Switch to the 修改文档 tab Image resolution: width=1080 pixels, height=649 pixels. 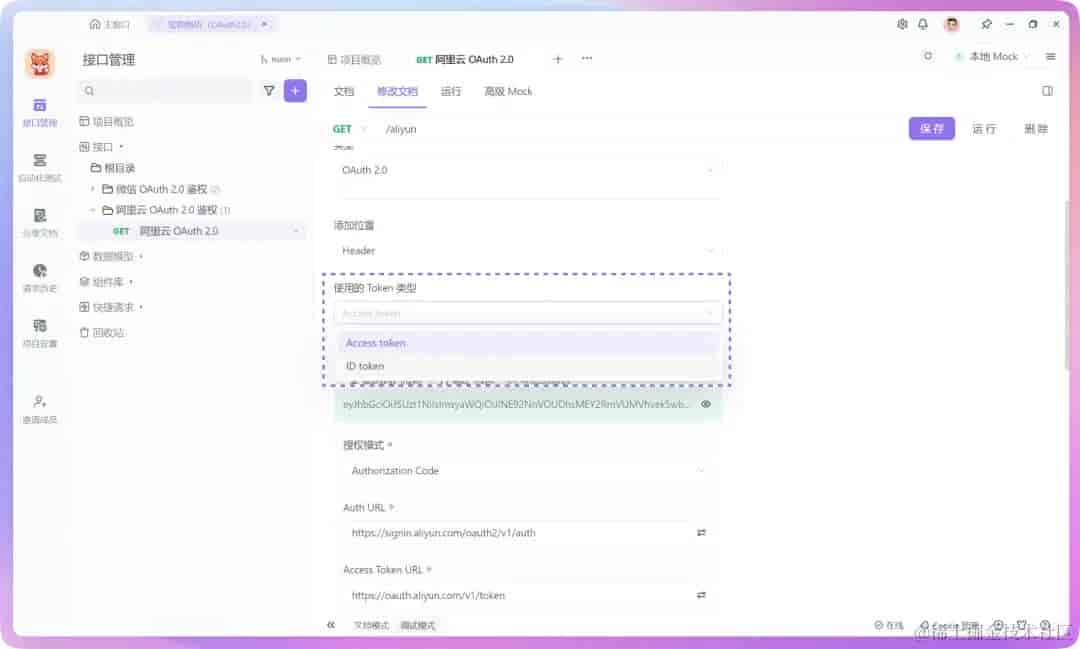(x=397, y=91)
